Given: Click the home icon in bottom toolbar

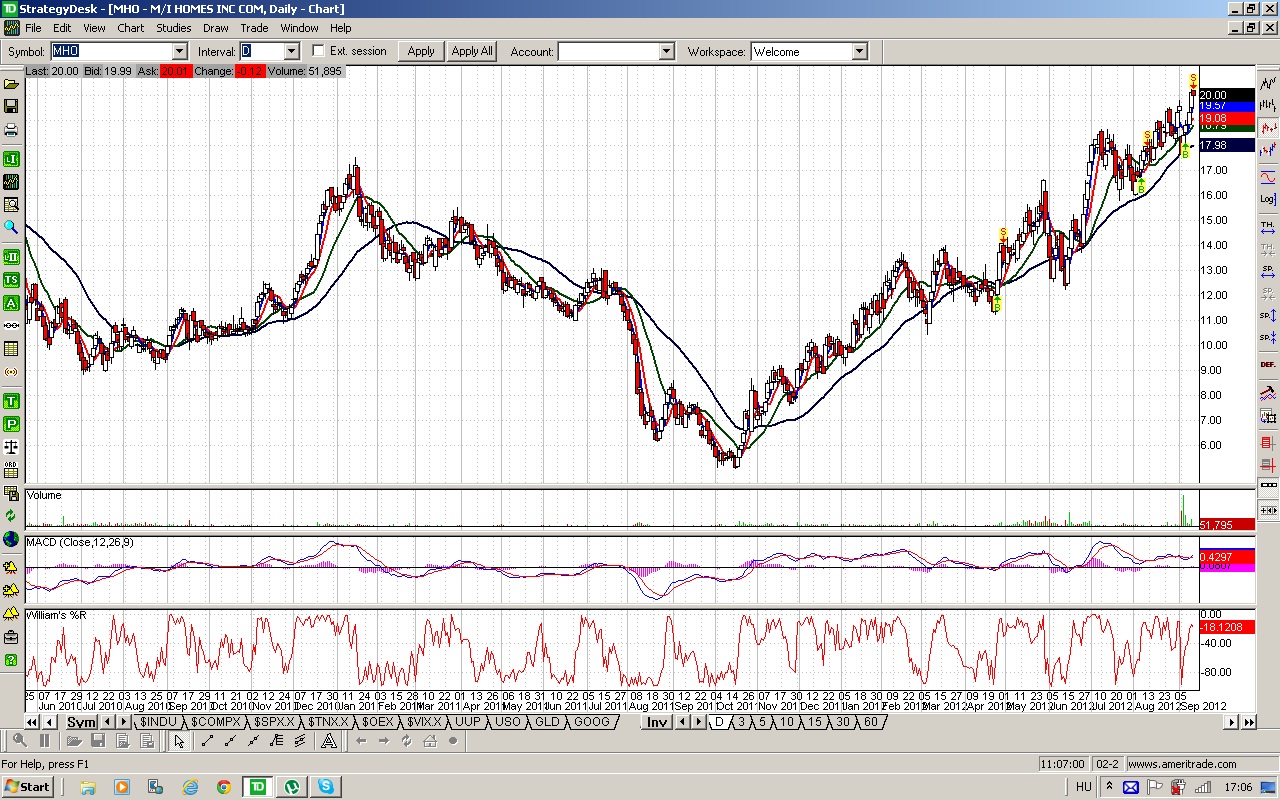Looking at the screenshot, I should coord(430,741).
